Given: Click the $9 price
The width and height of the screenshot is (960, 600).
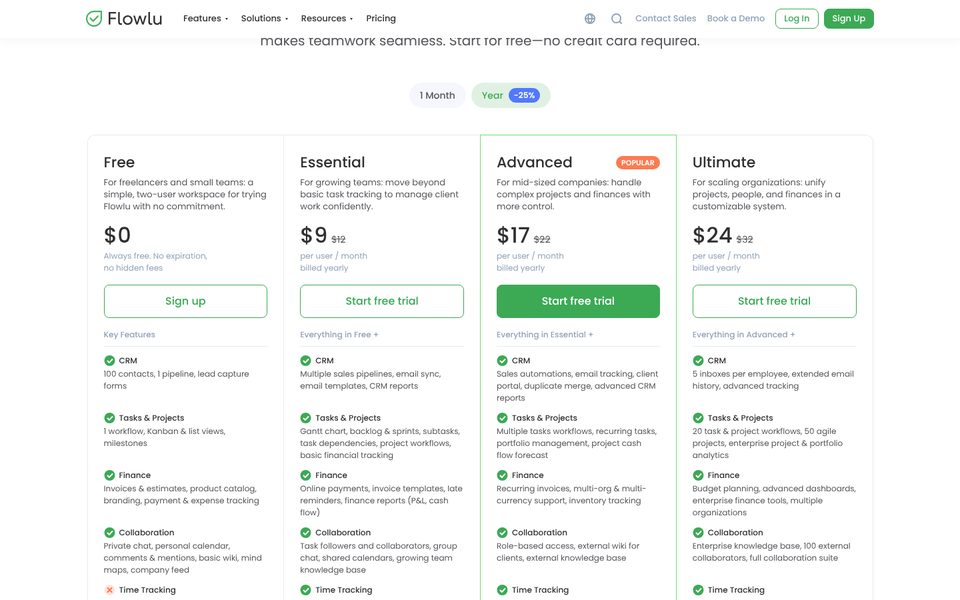Looking at the screenshot, I should [313, 235].
